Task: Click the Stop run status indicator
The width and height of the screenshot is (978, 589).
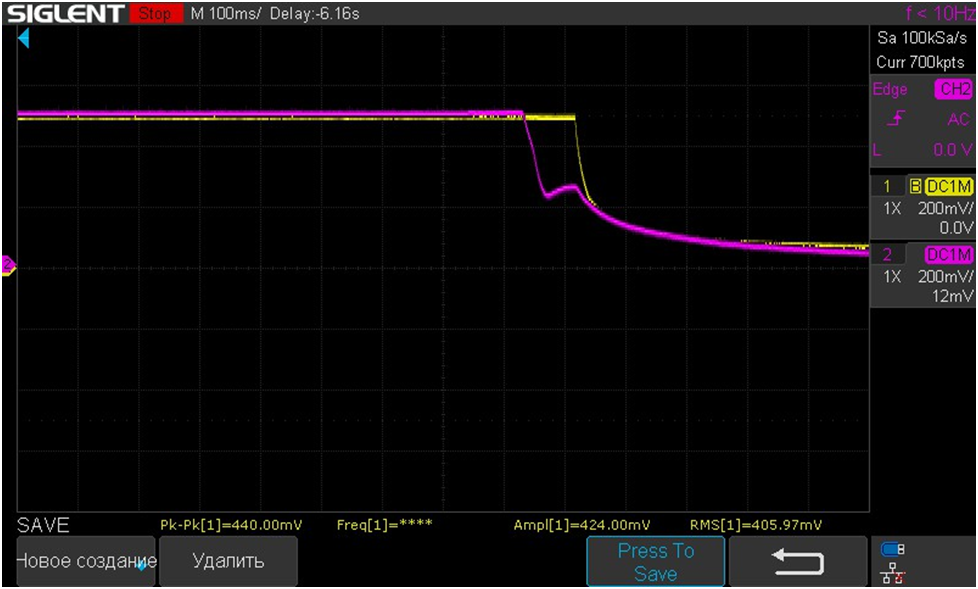Action: pyautogui.click(x=157, y=13)
